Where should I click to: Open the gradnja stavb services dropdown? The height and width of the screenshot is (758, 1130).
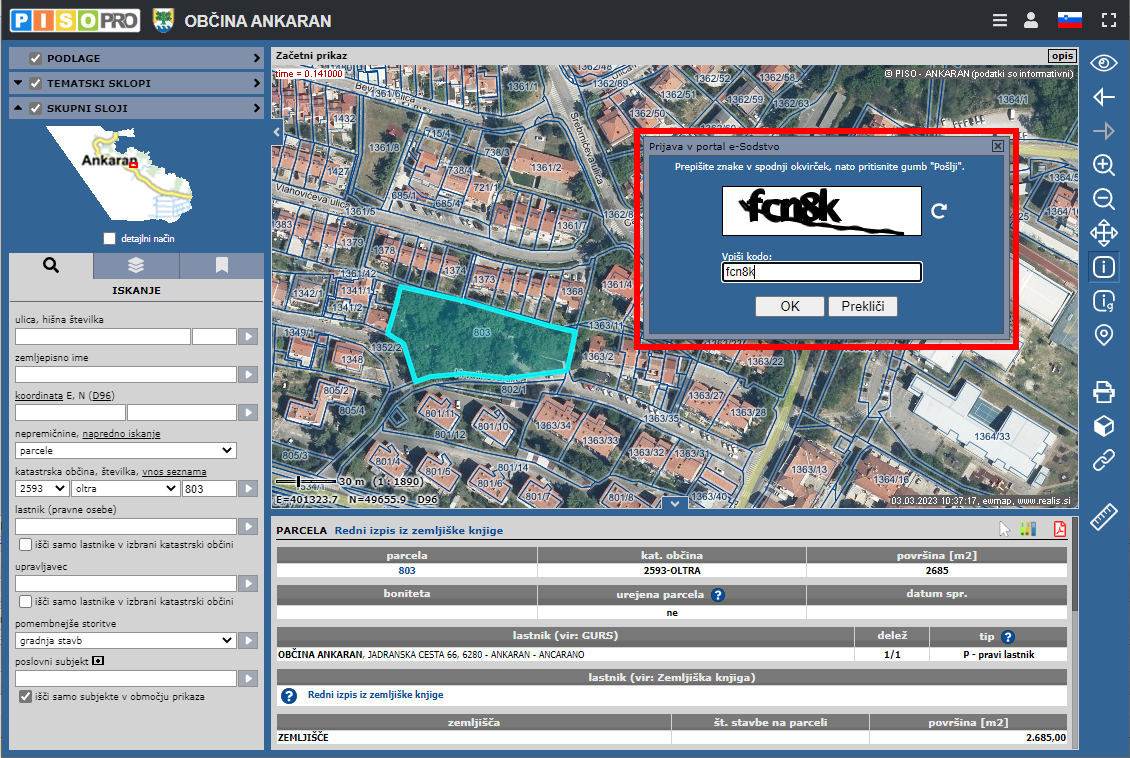[125, 640]
